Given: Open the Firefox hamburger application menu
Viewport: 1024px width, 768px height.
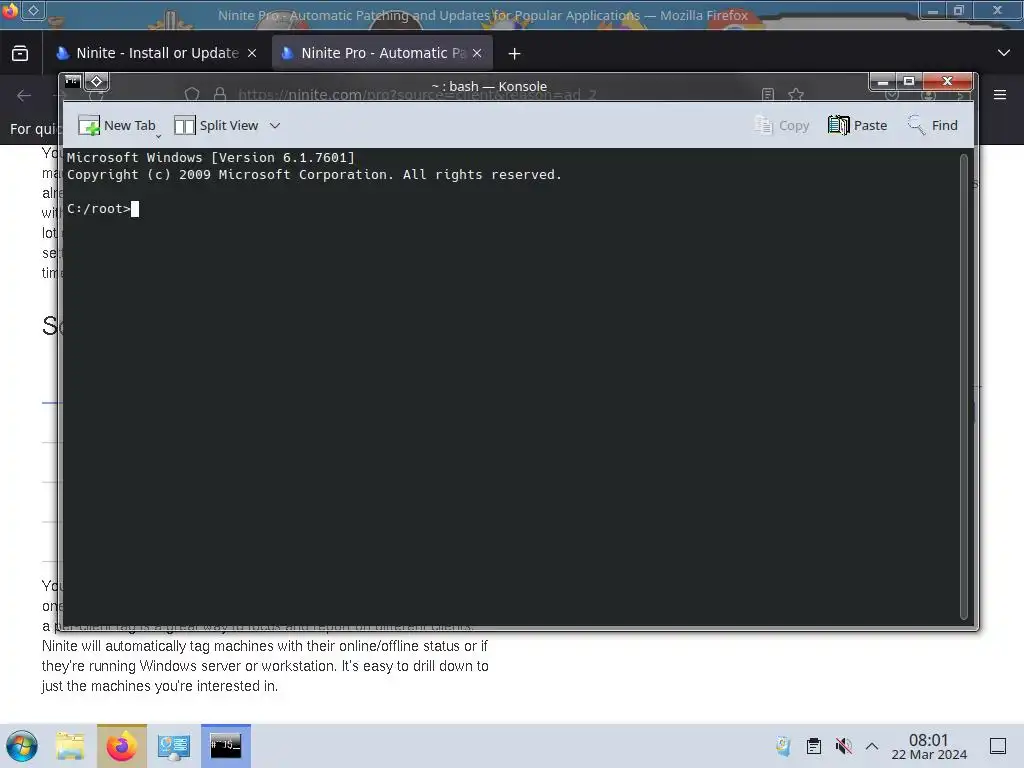Looking at the screenshot, I should [1000, 95].
